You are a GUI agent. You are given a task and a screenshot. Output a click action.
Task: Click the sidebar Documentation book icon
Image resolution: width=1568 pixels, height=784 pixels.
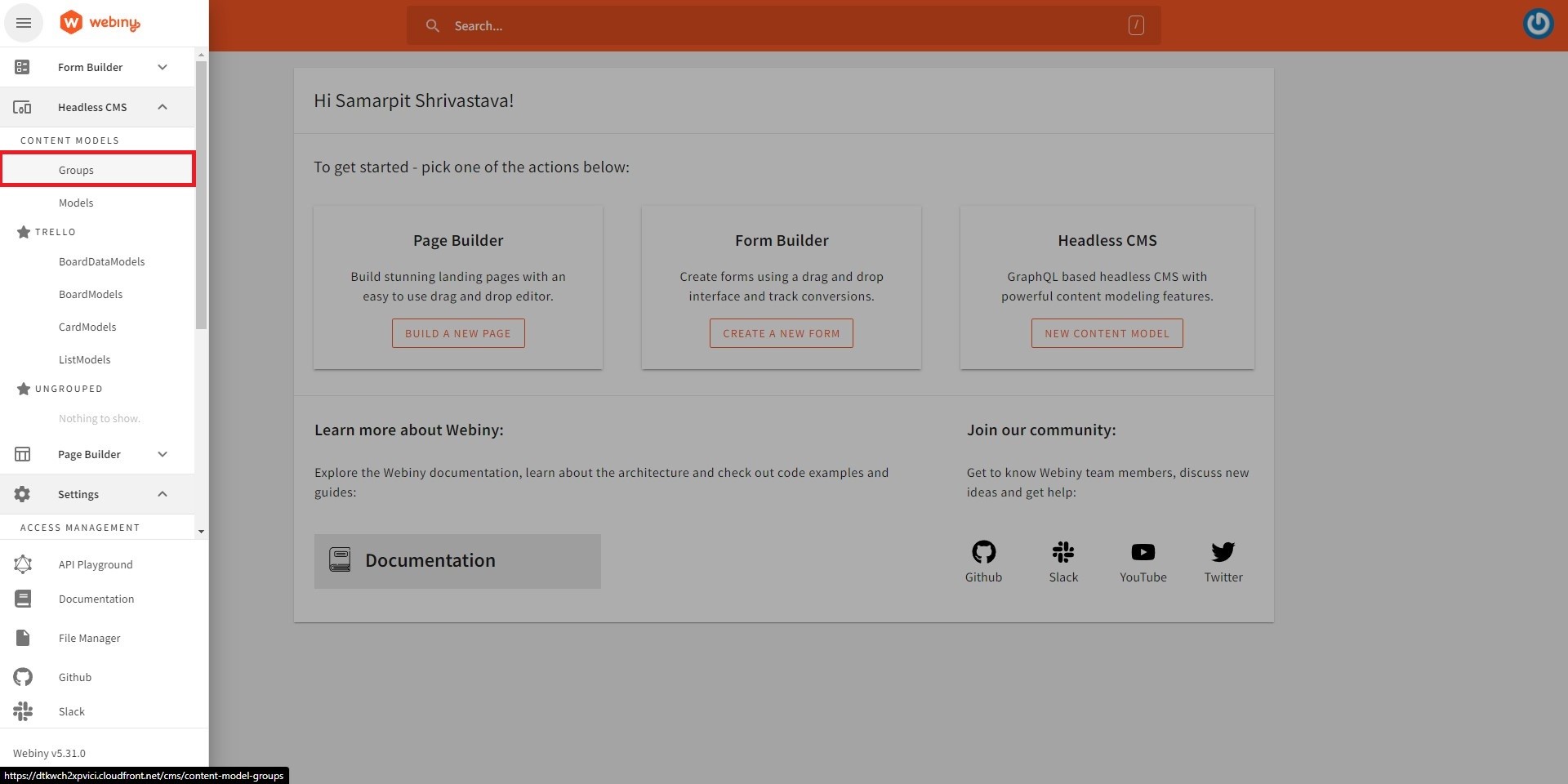point(23,599)
